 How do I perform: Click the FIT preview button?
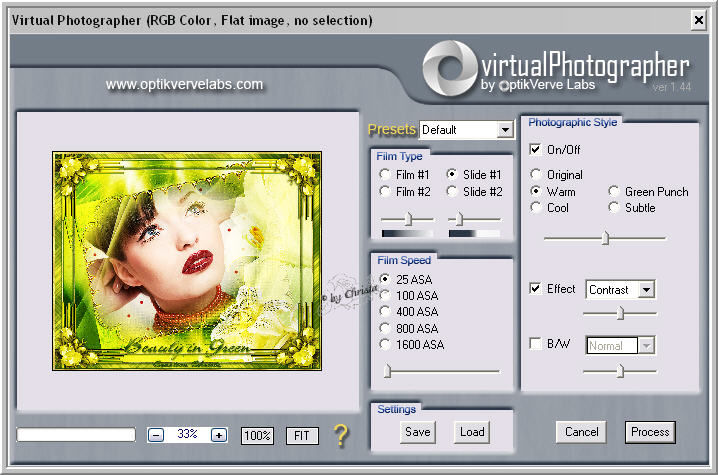pos(302,436)
